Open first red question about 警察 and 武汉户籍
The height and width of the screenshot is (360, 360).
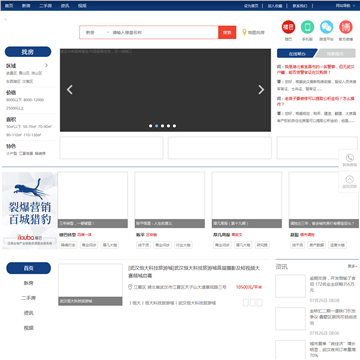pos(317,69)
